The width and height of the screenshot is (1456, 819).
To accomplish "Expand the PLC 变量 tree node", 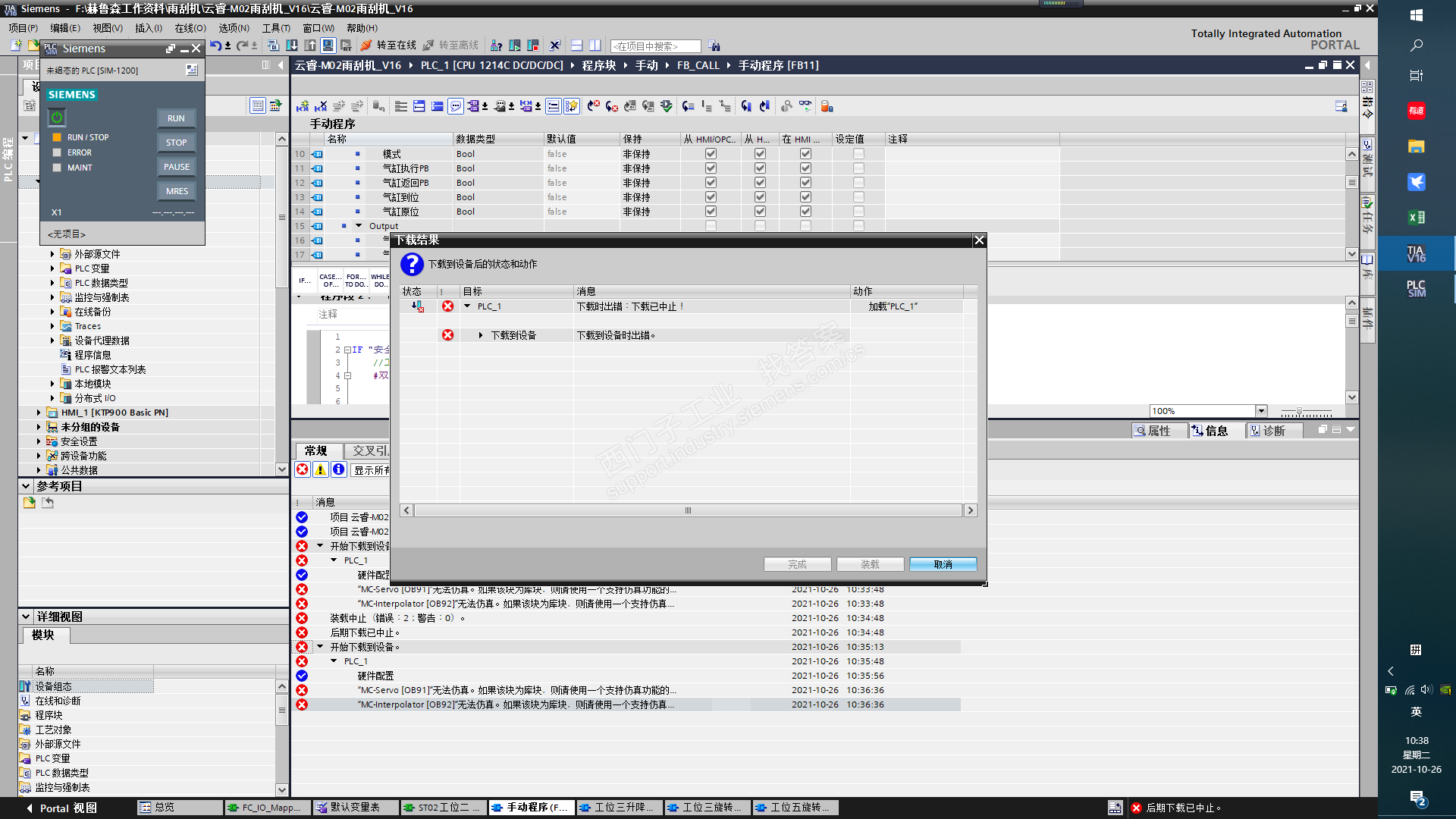I will (x=52, y=268).
